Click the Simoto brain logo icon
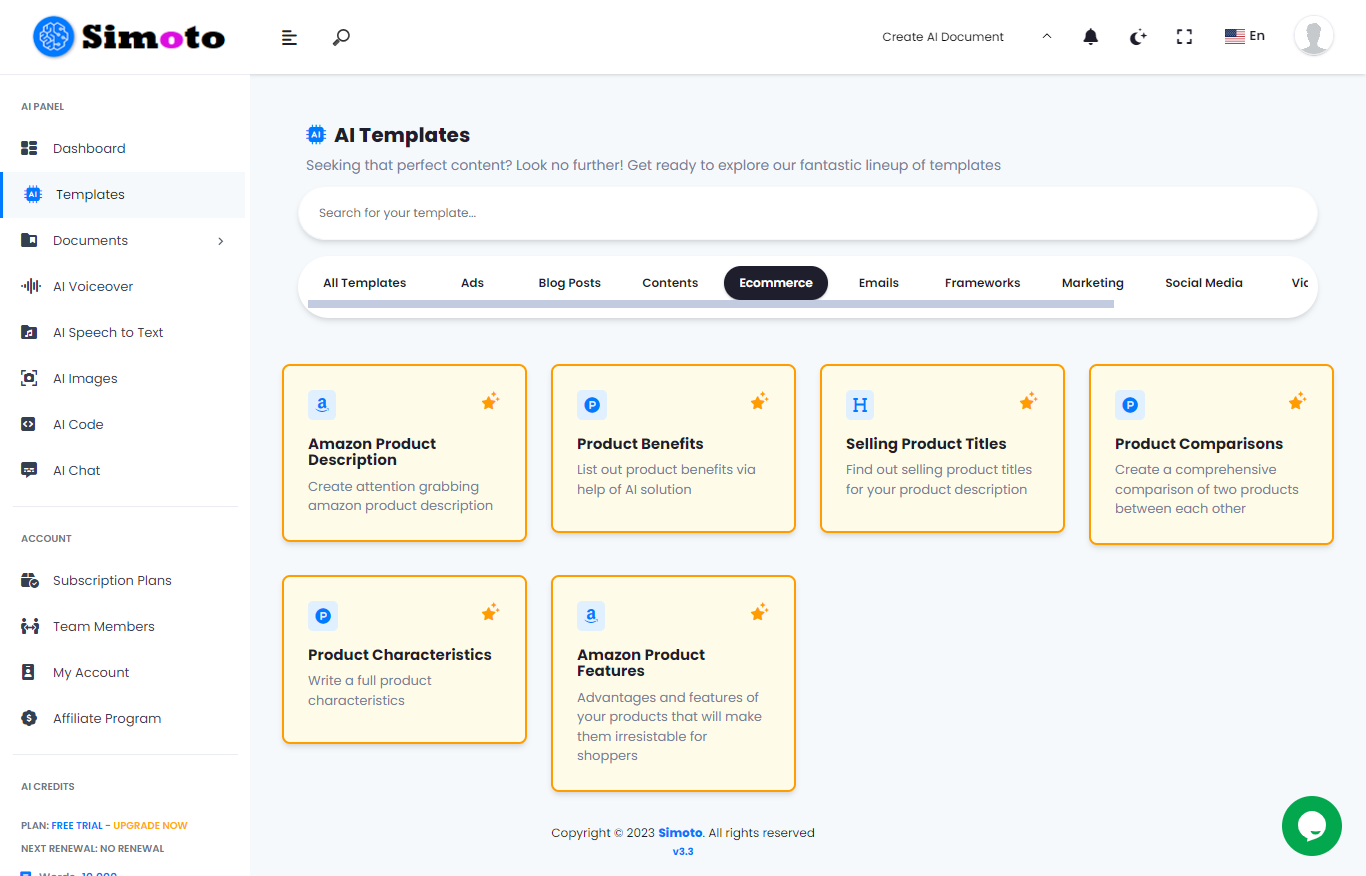The height and width of the screenshot is (876, 1366). click(x=54, y=37)
